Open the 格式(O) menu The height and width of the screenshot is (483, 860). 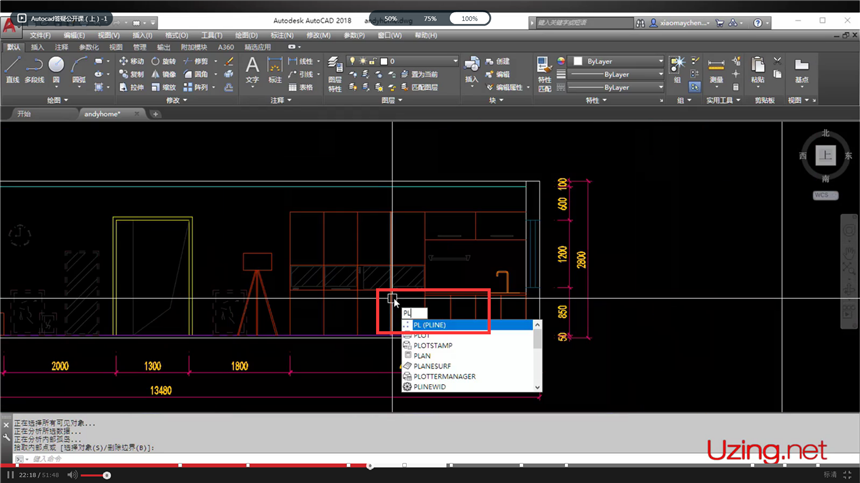coord(176,35)
